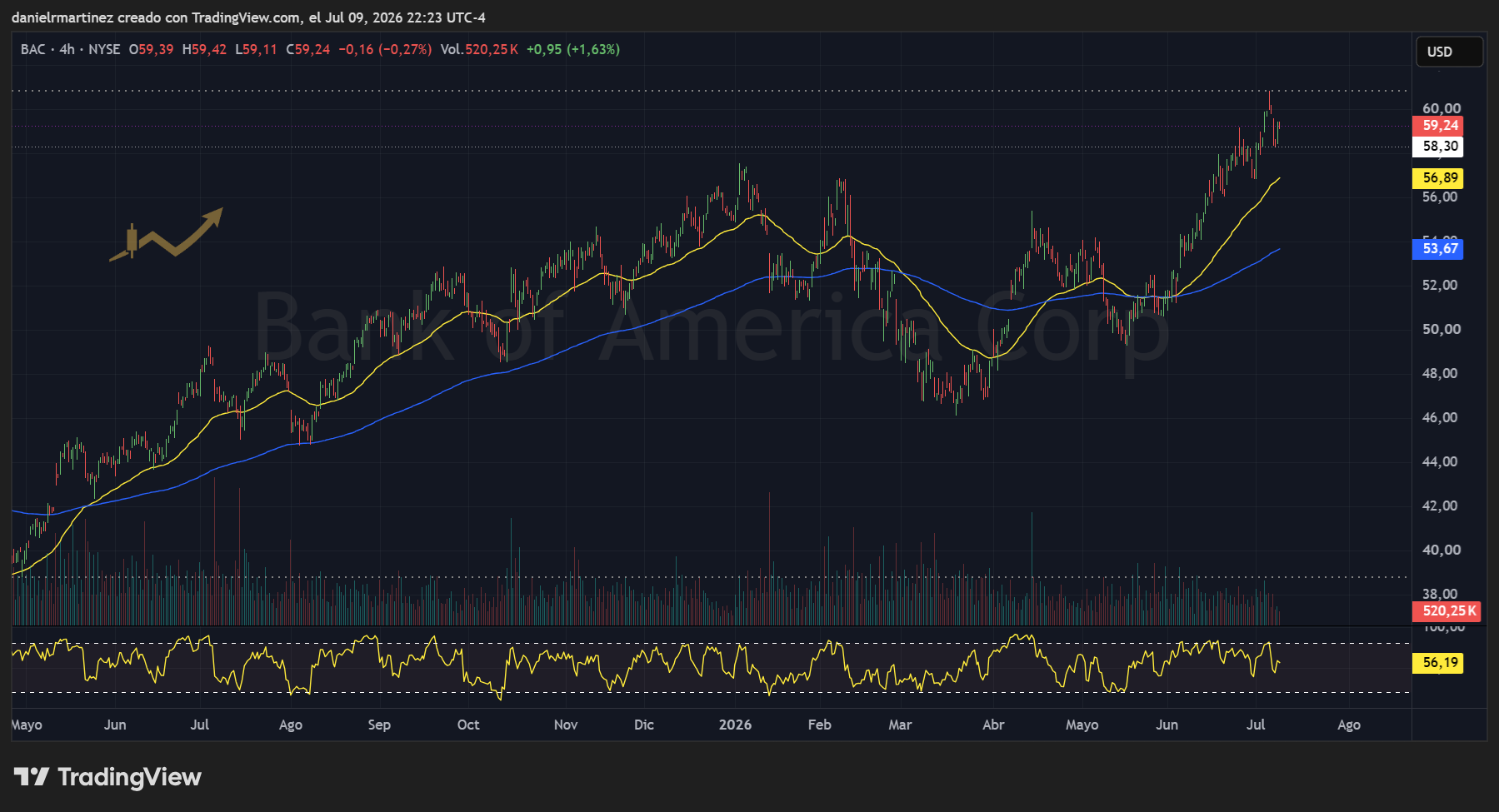The height and width of the screenshot is (812, 1499).
Task: Click the danielrmartinez TradingView.com caption text
Action: point(248,17)
